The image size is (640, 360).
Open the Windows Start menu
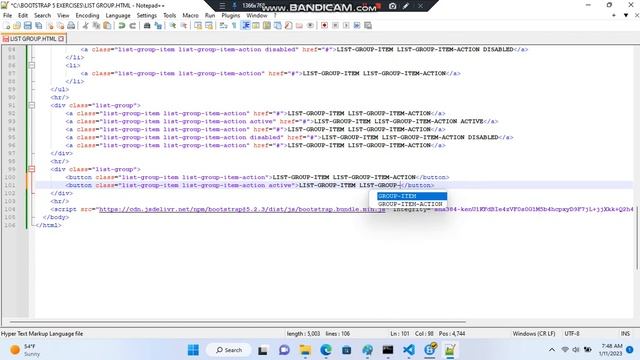pos(193,350)
